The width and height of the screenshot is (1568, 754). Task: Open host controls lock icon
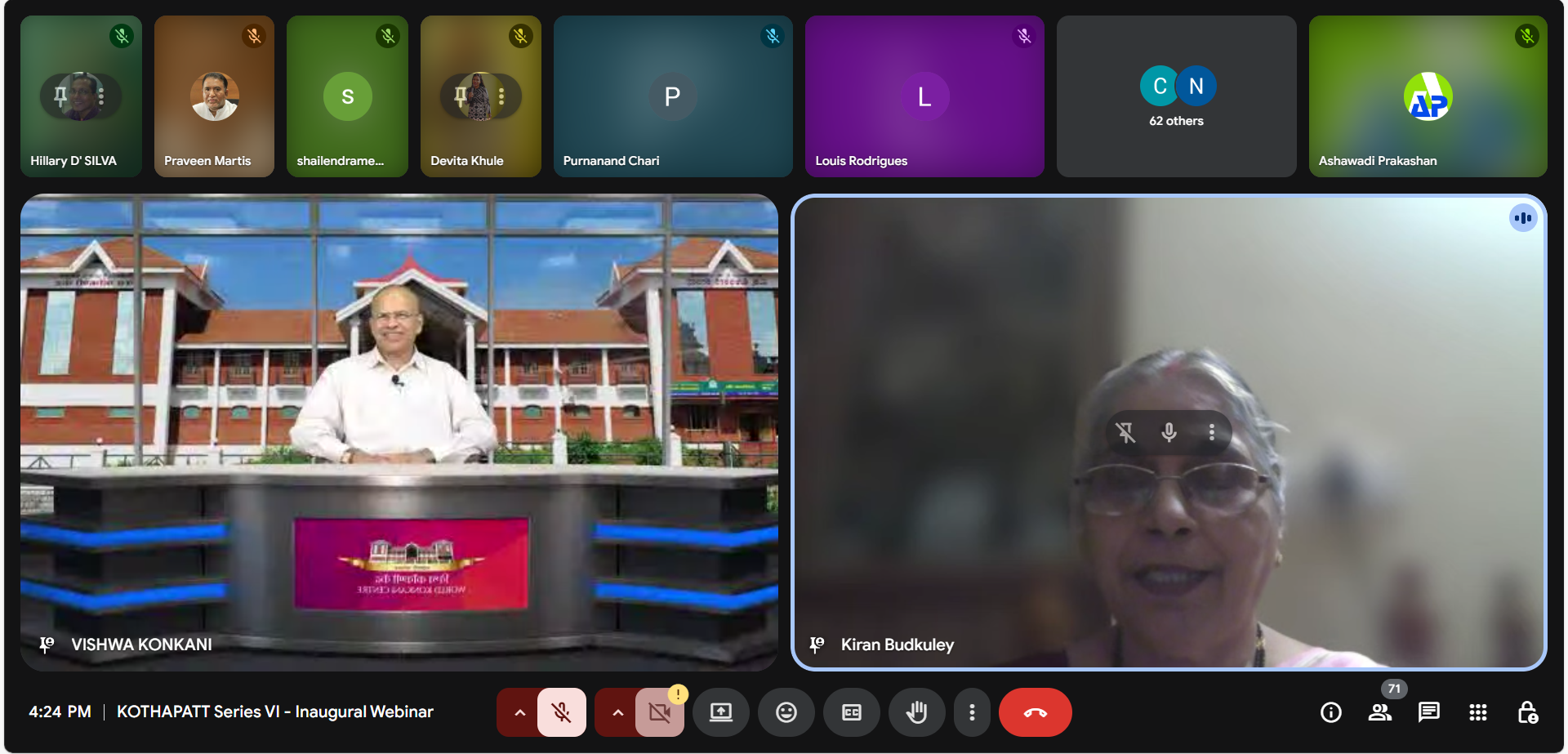coord(1527,712)
